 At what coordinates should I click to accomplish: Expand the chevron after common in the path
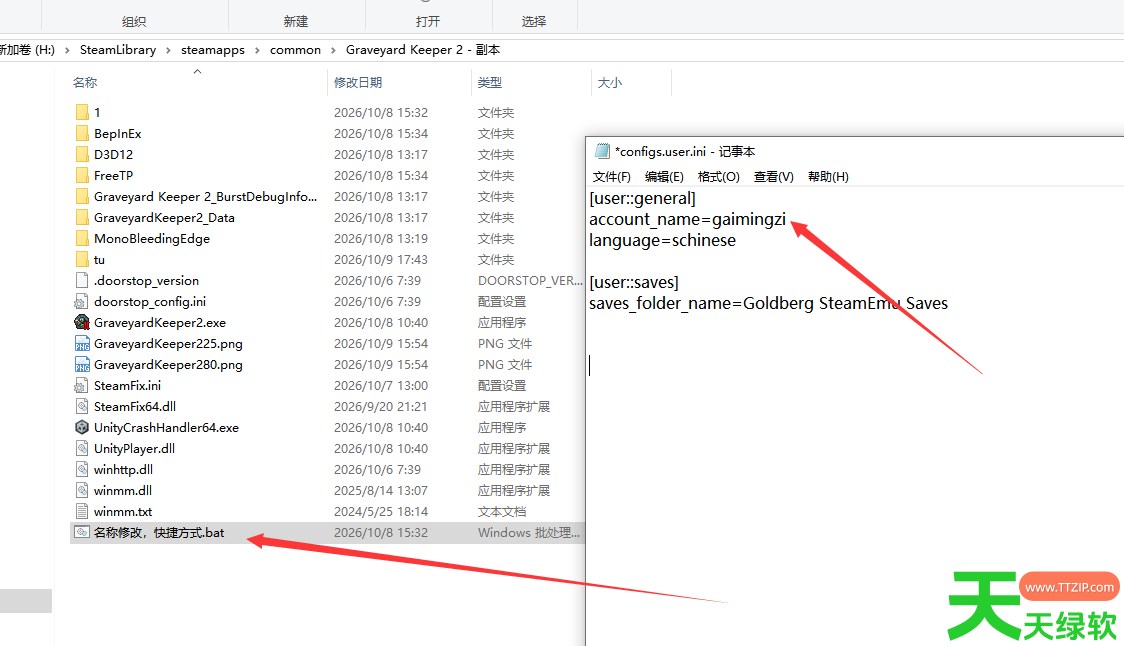pos(333,50)
